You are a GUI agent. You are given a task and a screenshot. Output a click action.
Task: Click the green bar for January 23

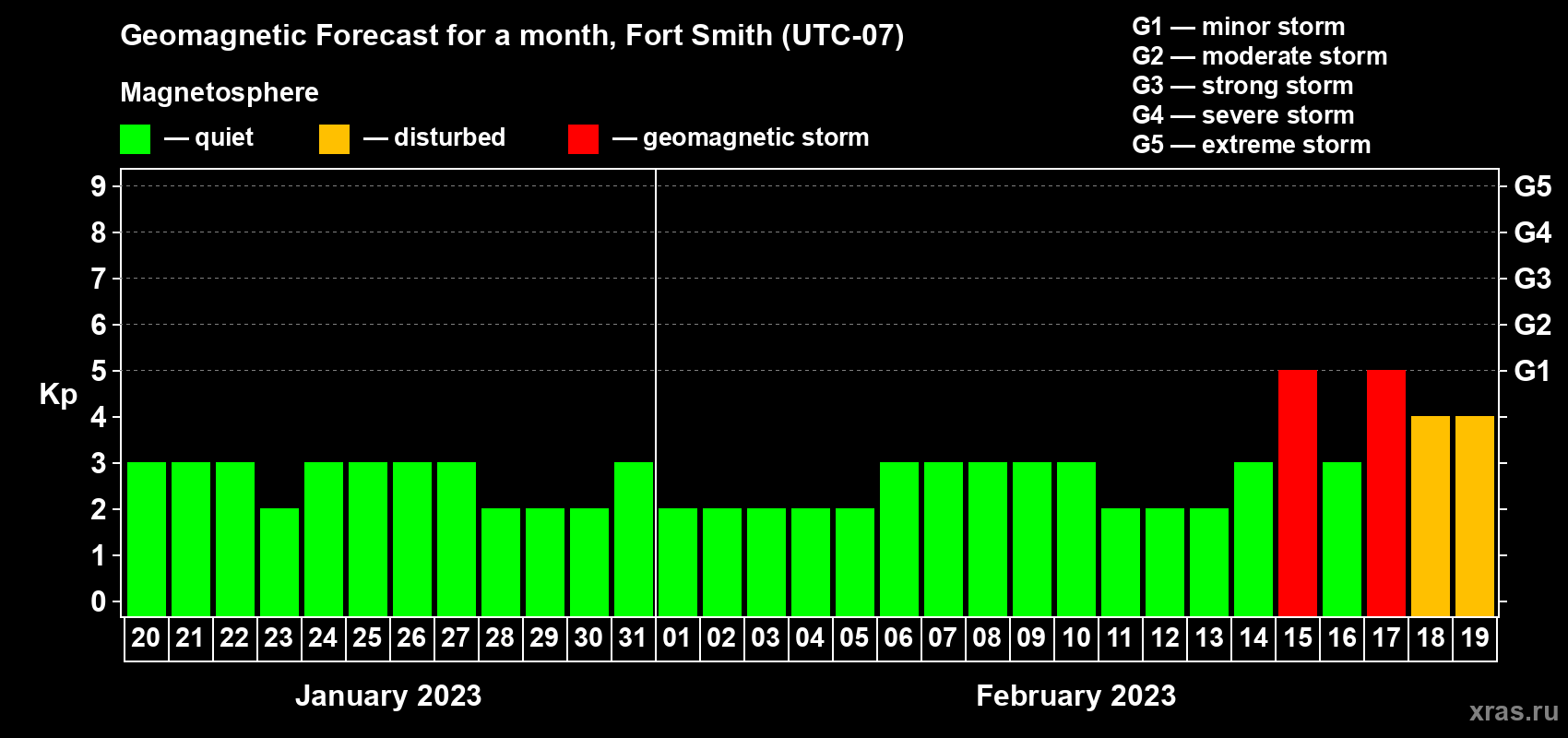coord(279,563)
